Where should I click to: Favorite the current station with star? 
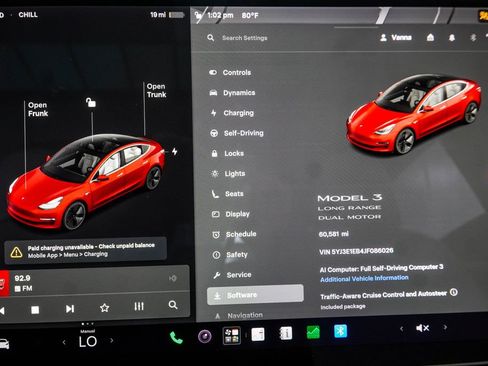click(x=105, y=308)
